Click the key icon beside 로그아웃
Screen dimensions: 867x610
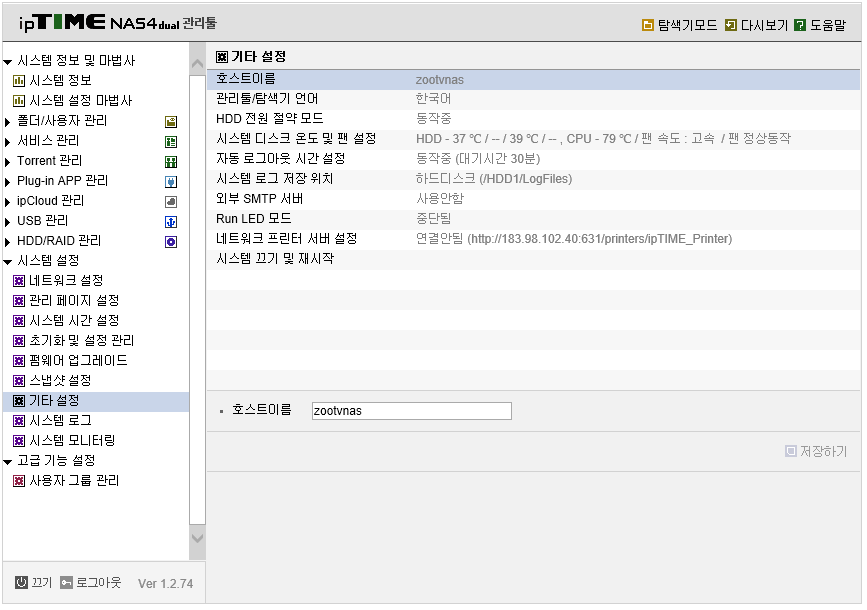coord(66,582)
